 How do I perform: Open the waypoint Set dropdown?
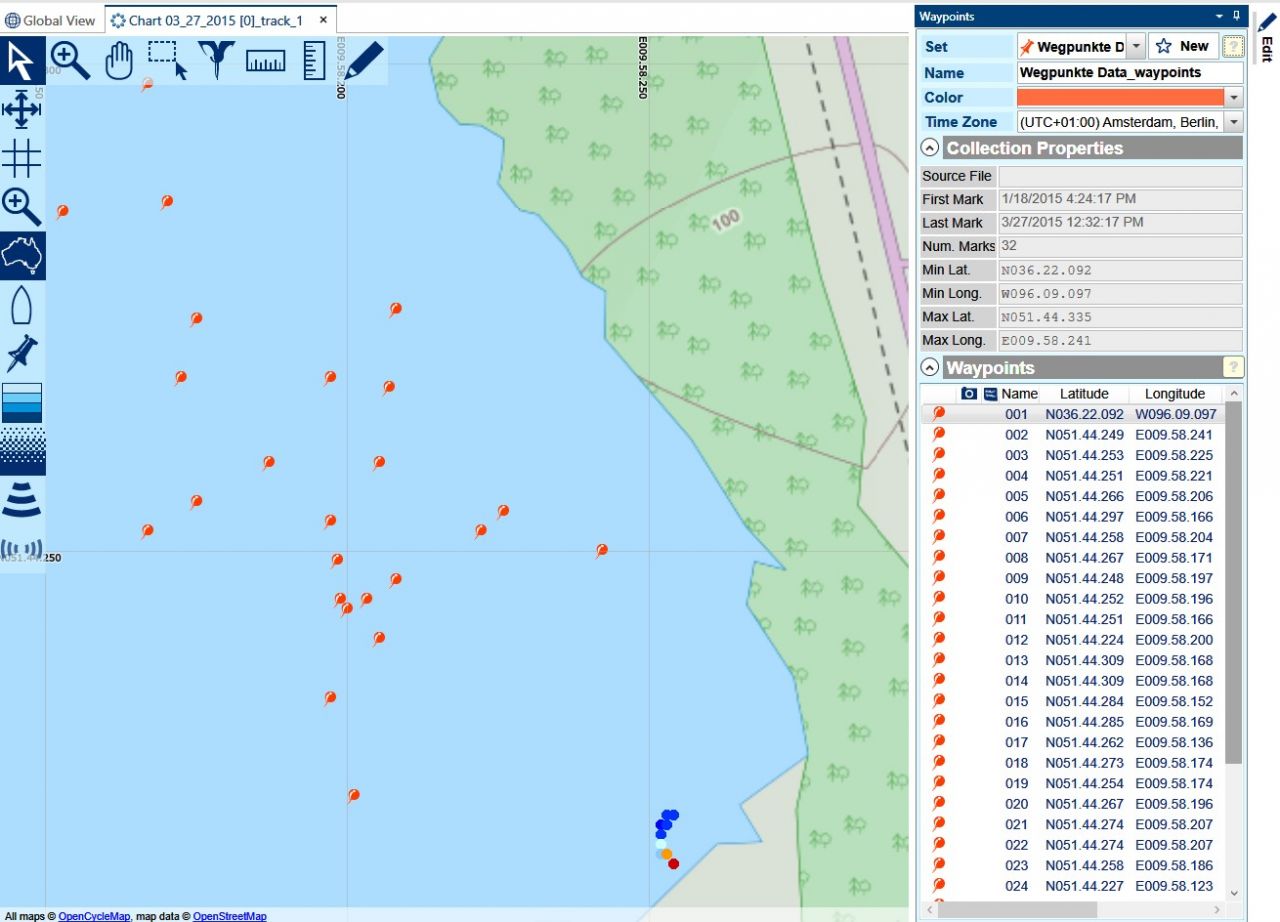pos(1135,46)
